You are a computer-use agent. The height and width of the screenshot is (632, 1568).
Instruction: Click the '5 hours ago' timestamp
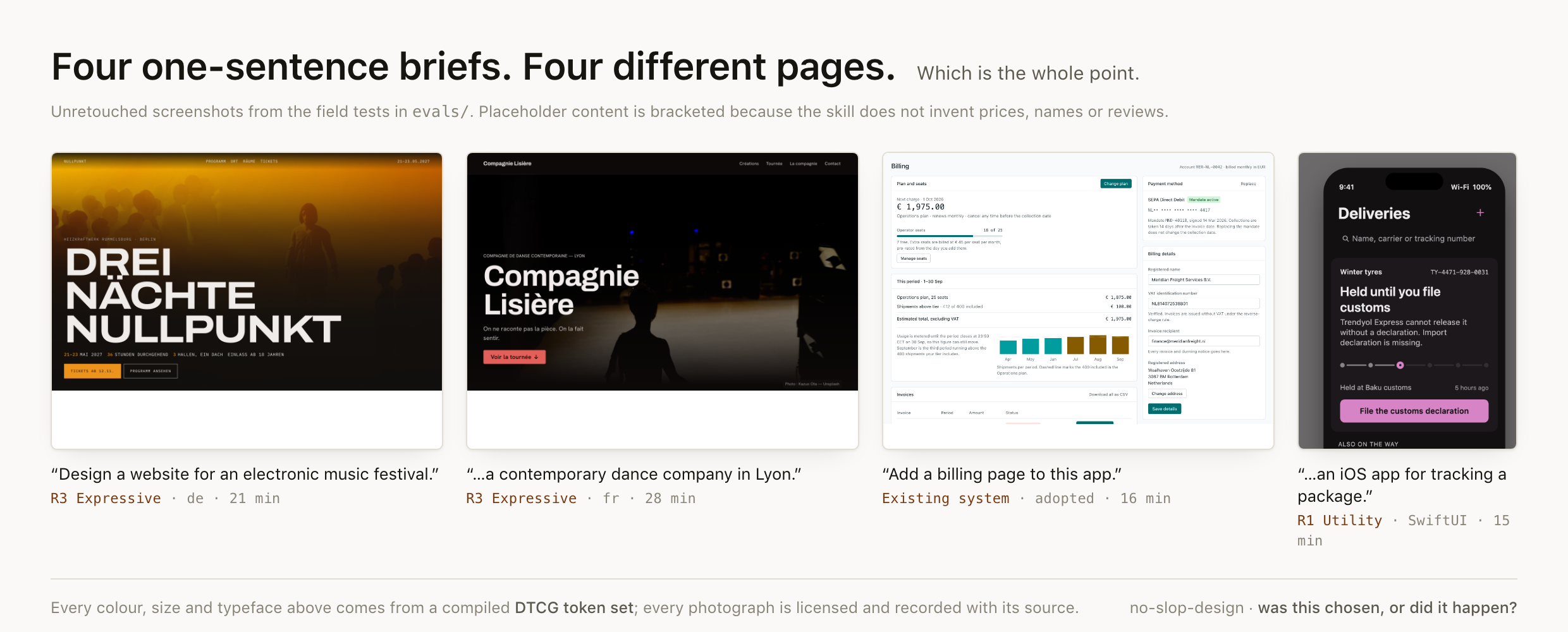pyautogui.click(x=1471, y=388)
